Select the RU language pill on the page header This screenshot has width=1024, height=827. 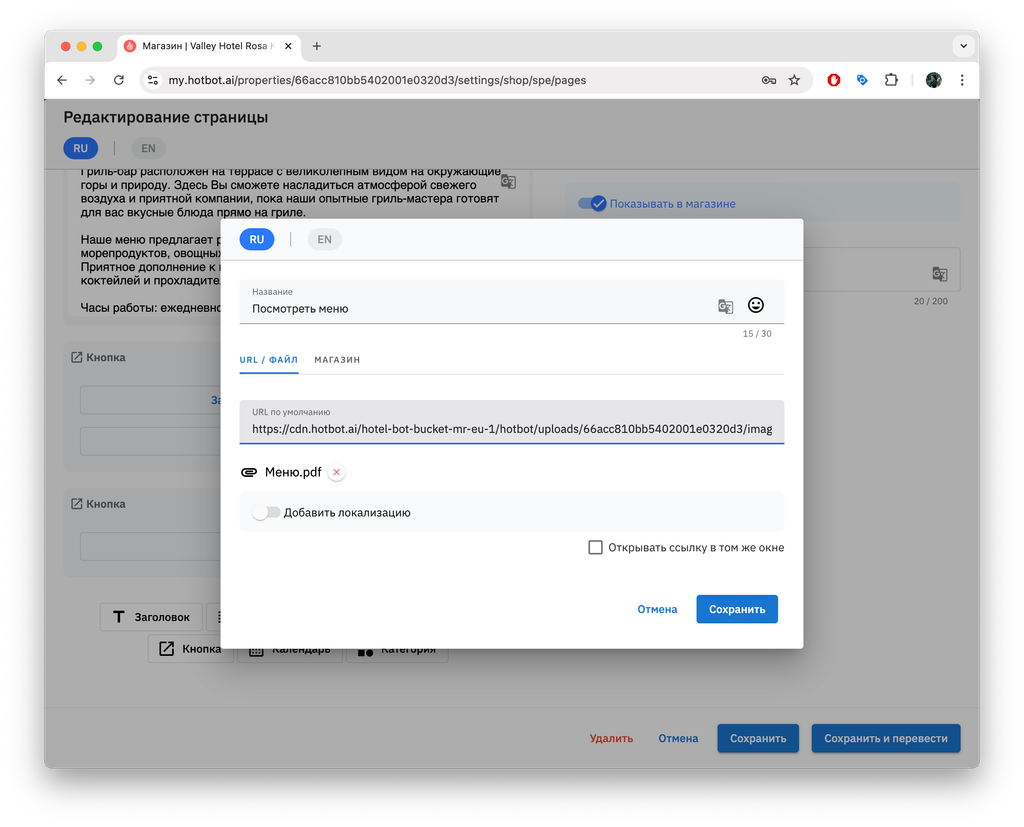pyautogui.click(x=80, y=148)
